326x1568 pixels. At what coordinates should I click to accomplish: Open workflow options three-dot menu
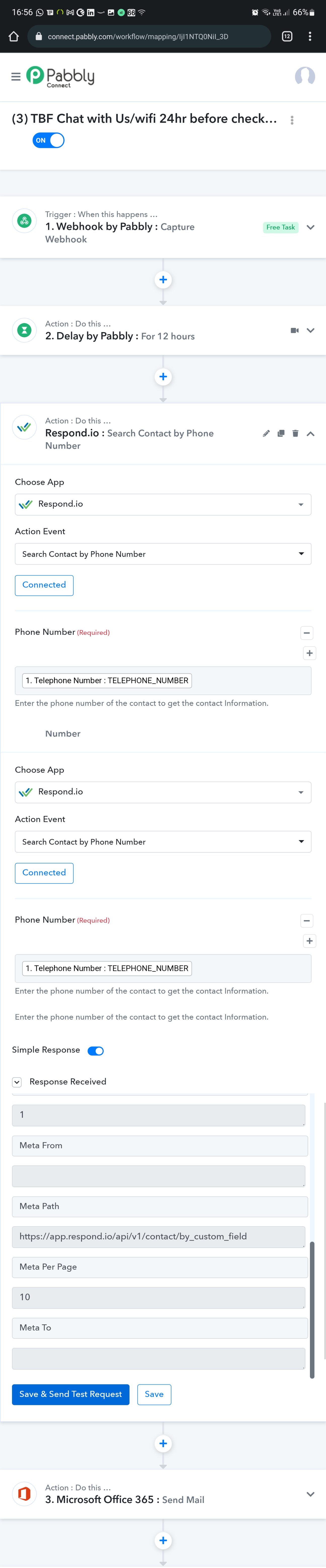tap(292, 120)
